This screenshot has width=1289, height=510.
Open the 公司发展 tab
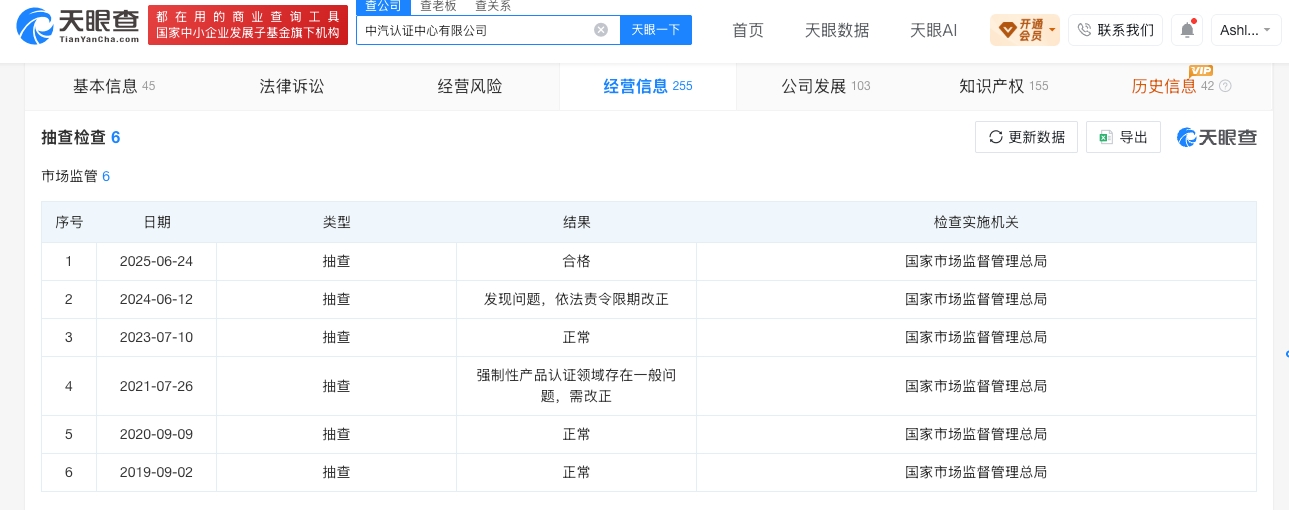pyautogui.click(x=826, y=86)
